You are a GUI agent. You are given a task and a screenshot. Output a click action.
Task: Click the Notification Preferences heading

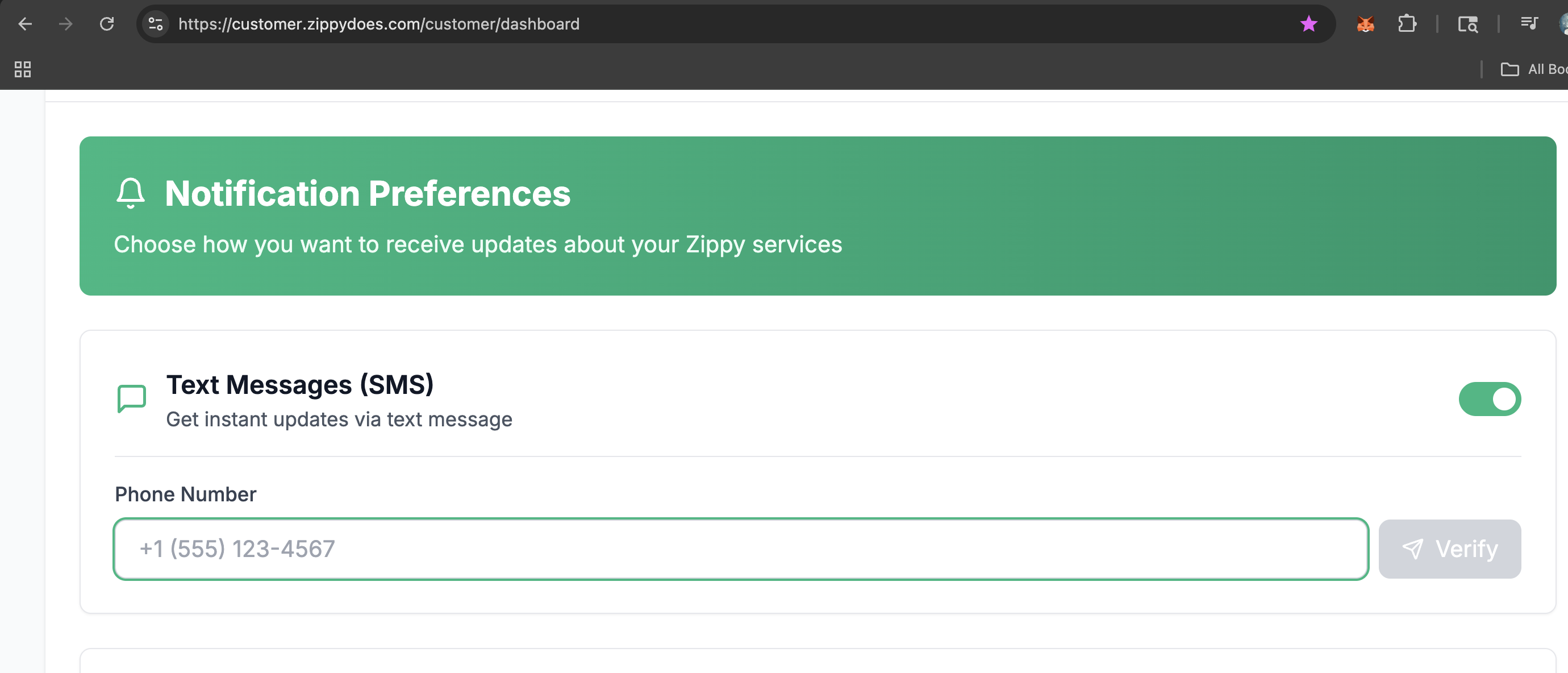click(x=366, y=194)
